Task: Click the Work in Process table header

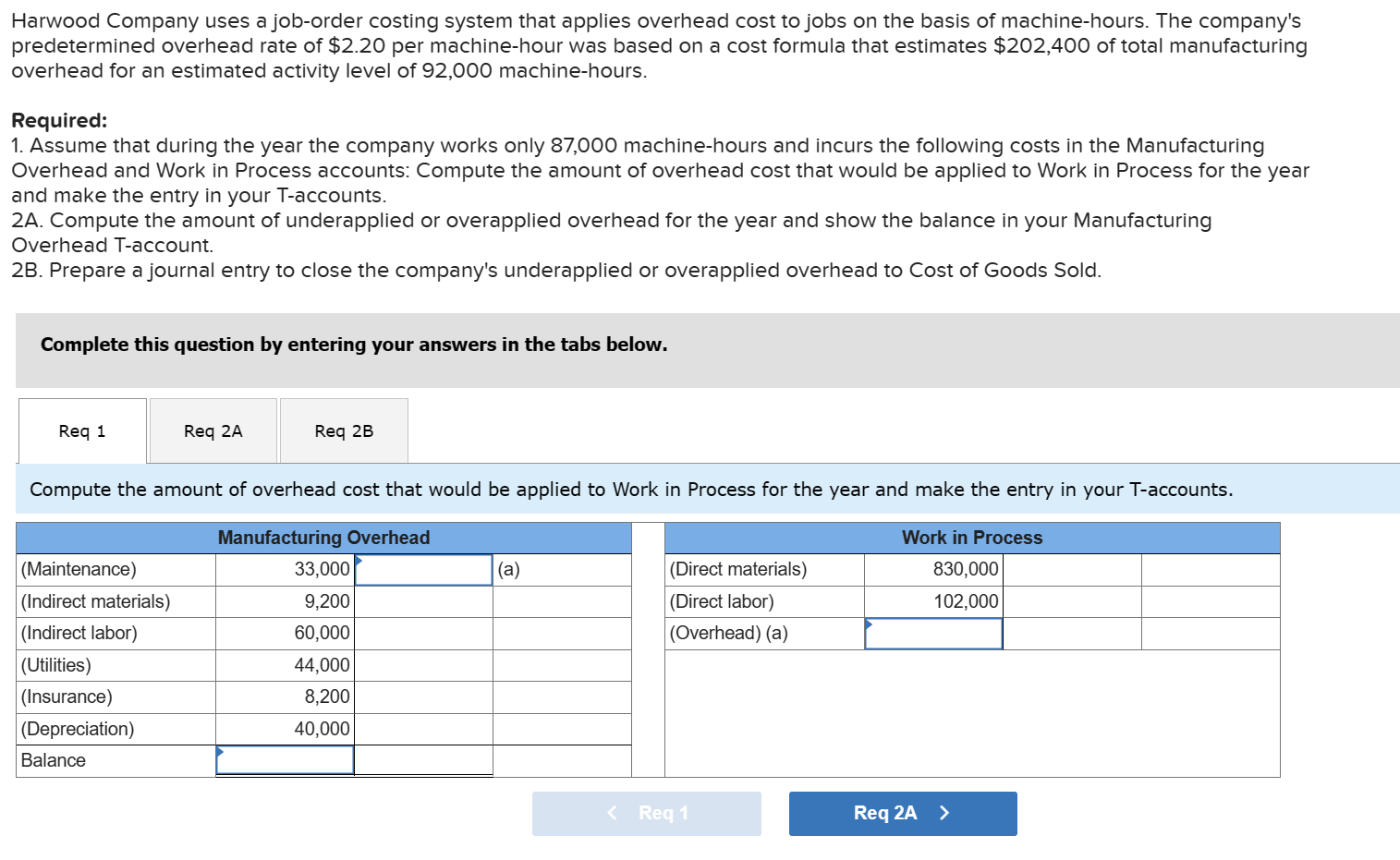Action: click(972, 538)
